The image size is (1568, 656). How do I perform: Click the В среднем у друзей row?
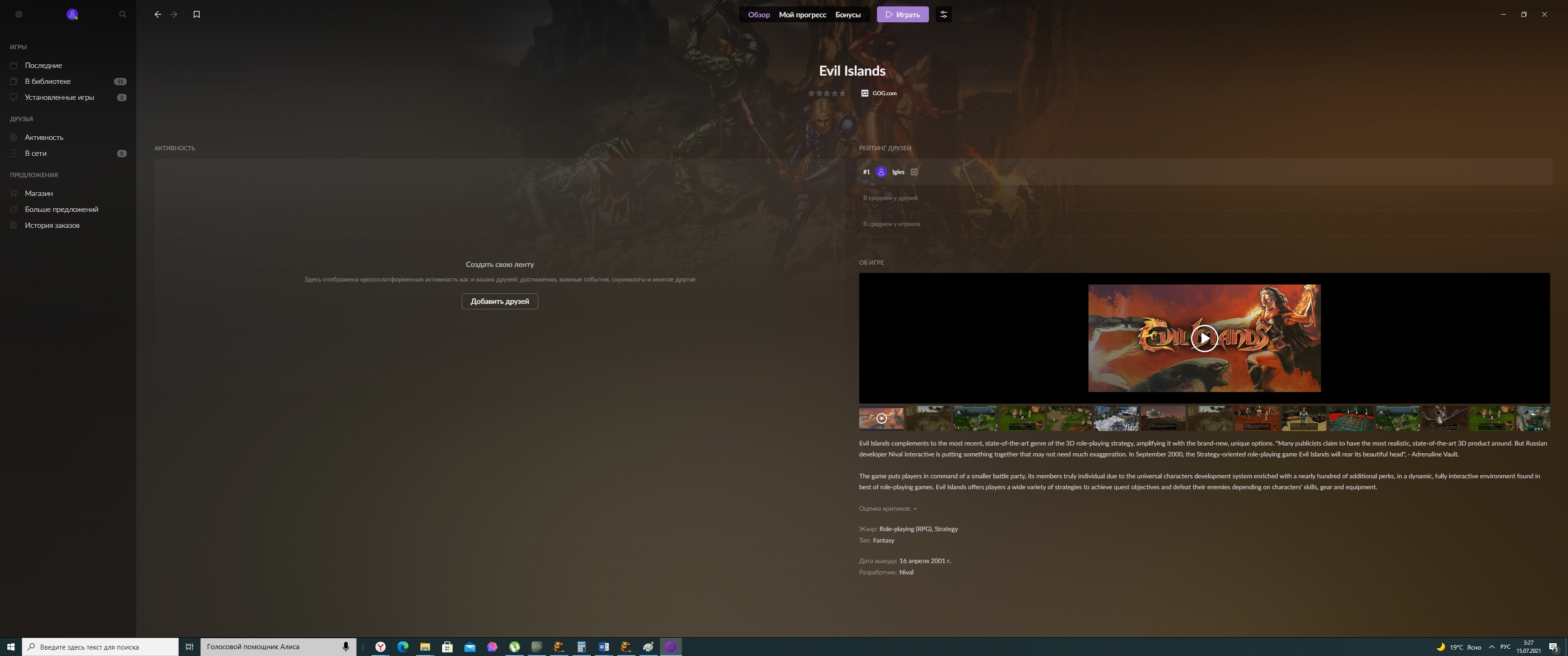point(1204,198)
